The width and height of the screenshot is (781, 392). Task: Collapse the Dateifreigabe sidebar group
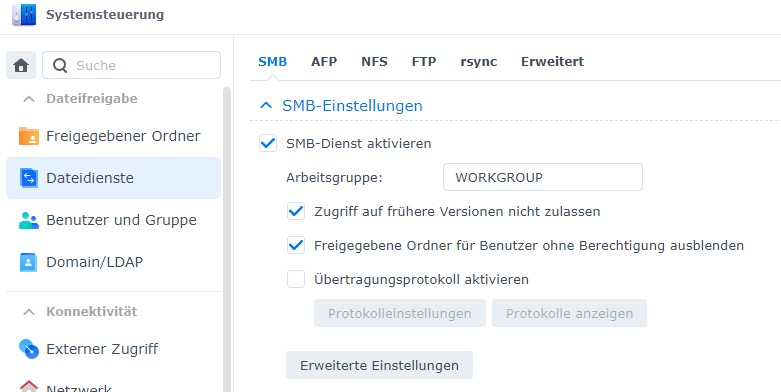pos(29,99)
